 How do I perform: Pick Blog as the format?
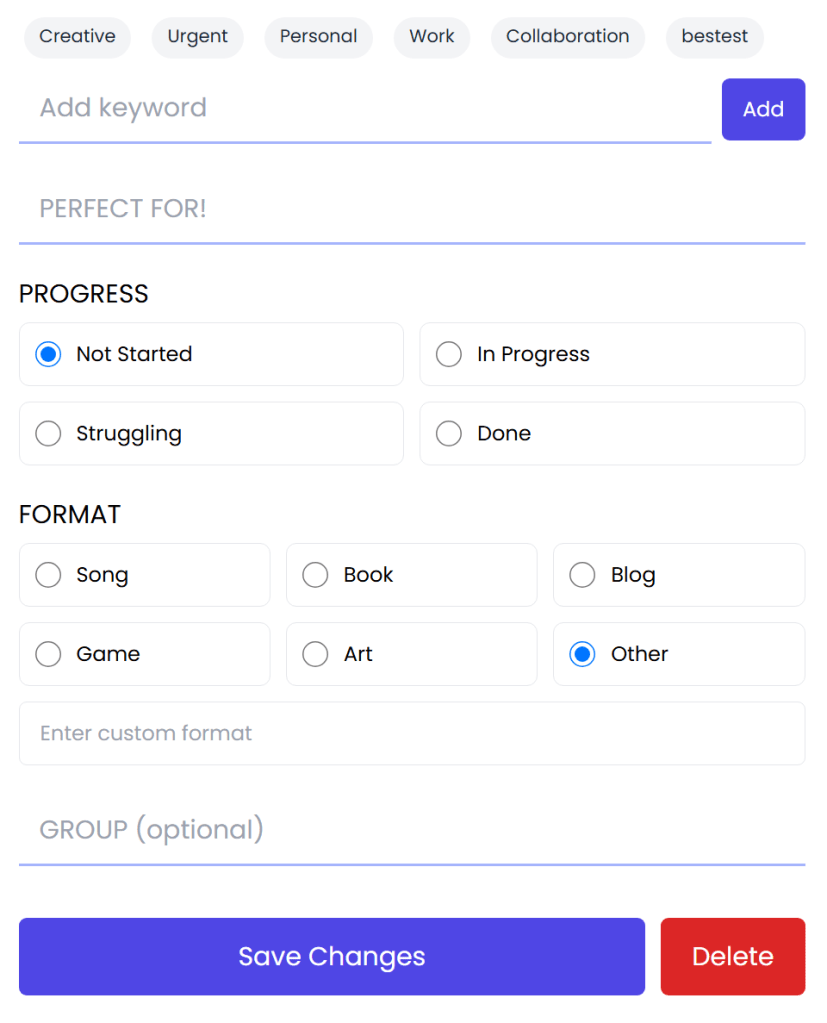(x=582, y=575)
